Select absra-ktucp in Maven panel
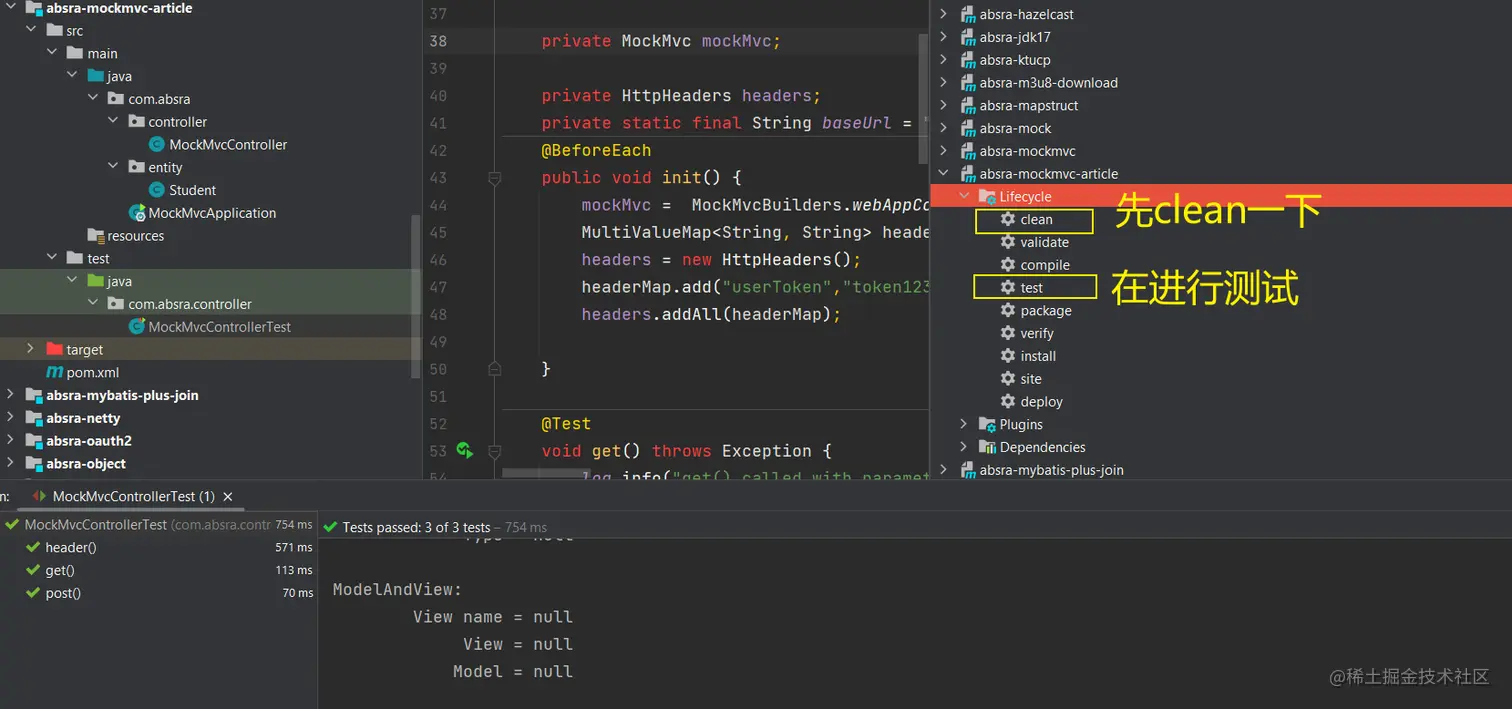The width and height of the screenshot is (1512, 709). pos(1015,60)
